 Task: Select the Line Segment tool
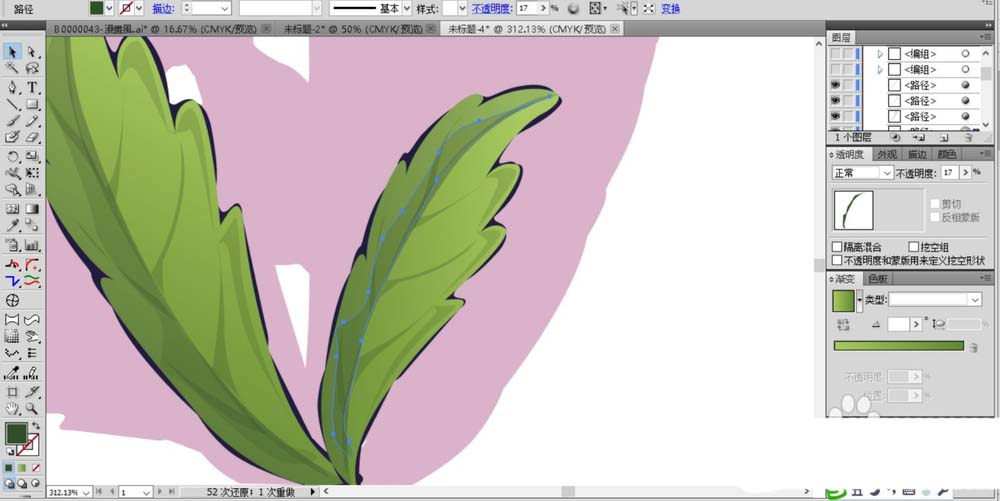tap(12, 104)
